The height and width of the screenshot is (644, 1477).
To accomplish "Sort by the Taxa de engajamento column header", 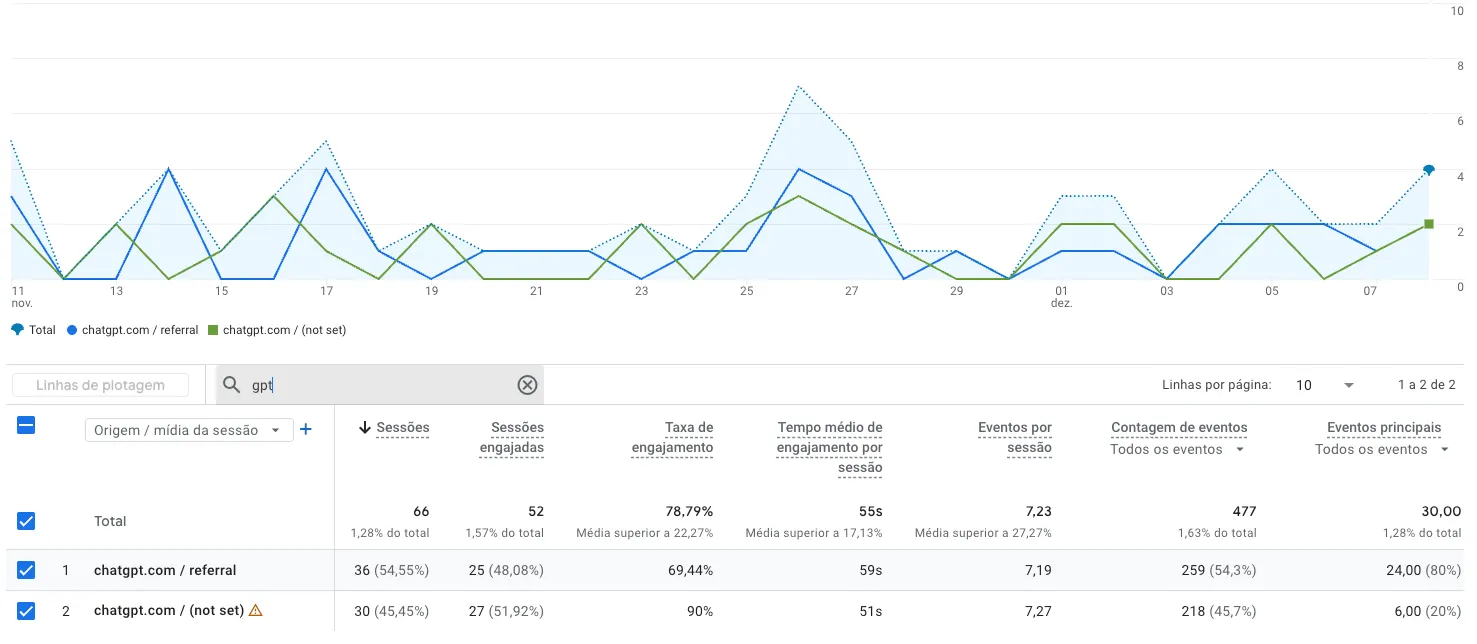I will point(673,438).
